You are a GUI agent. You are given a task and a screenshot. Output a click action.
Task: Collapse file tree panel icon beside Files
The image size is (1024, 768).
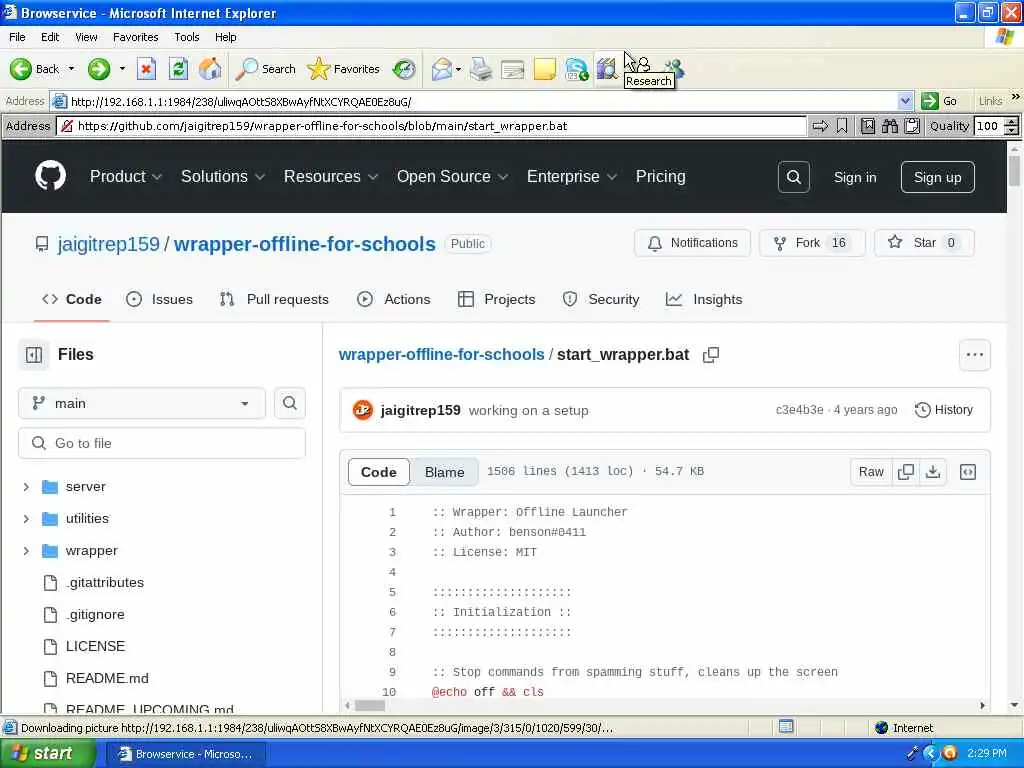coord(33,355)
